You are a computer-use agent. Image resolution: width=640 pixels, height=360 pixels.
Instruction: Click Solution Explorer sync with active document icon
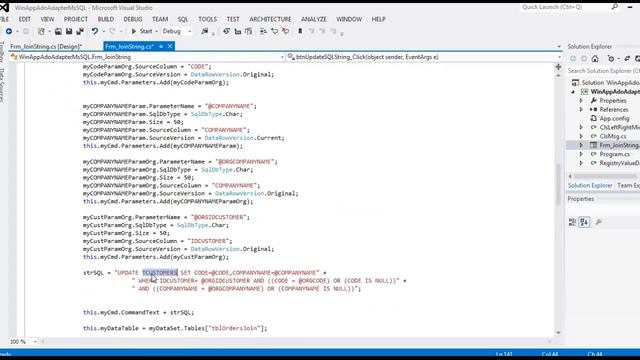click(x=627, y=59)
